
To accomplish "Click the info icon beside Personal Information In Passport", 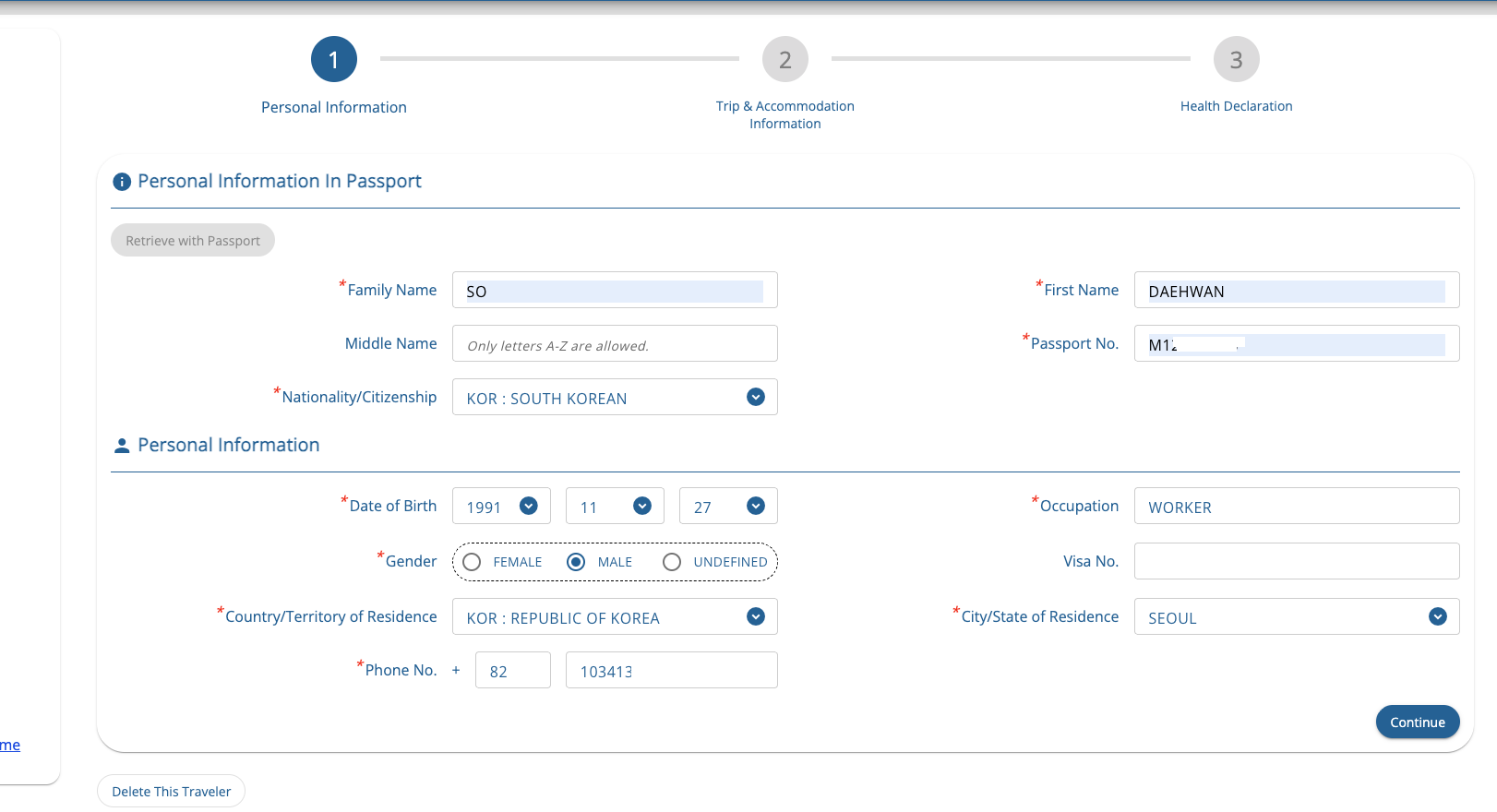I will point(122,182).
